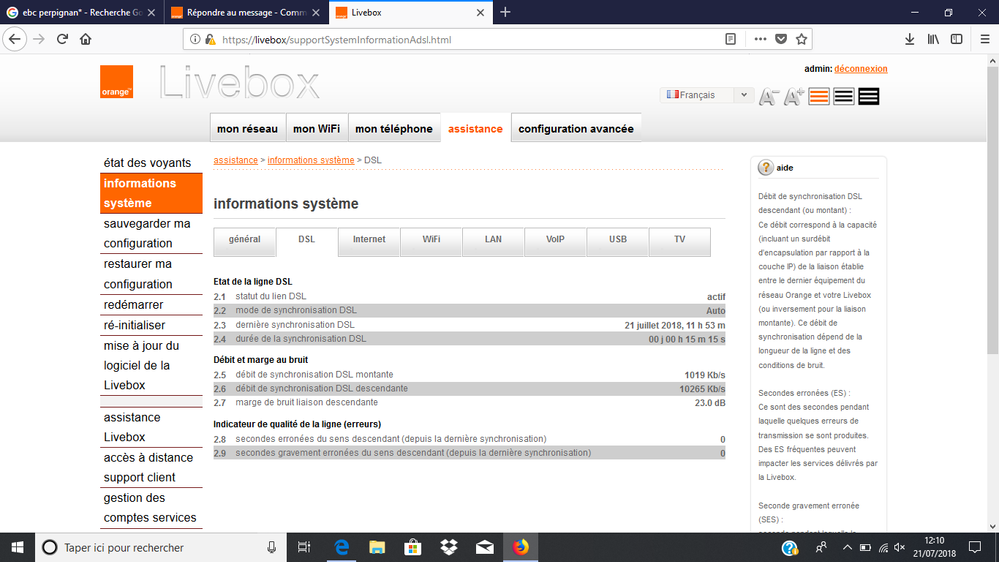Select the orange contrast theme icon

tap(819, 96)
